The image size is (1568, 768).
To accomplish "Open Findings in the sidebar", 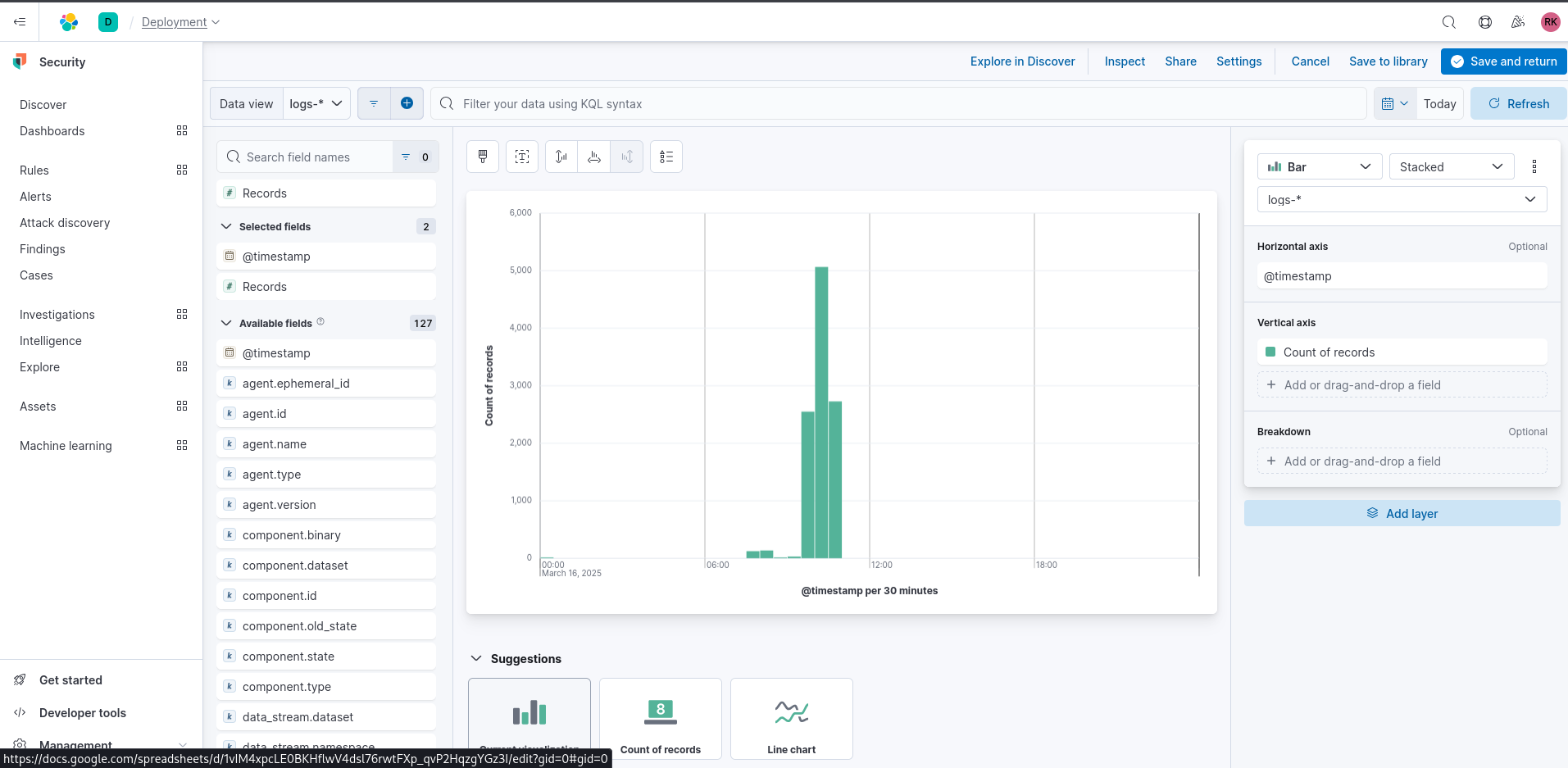I will [43, 248].
